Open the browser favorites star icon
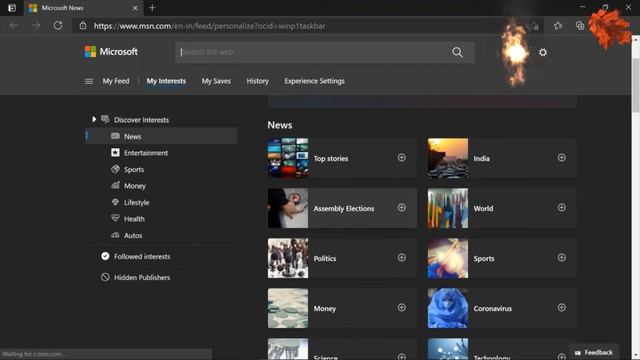The width and height of the screenshot is (640, 360). point(558,26)
